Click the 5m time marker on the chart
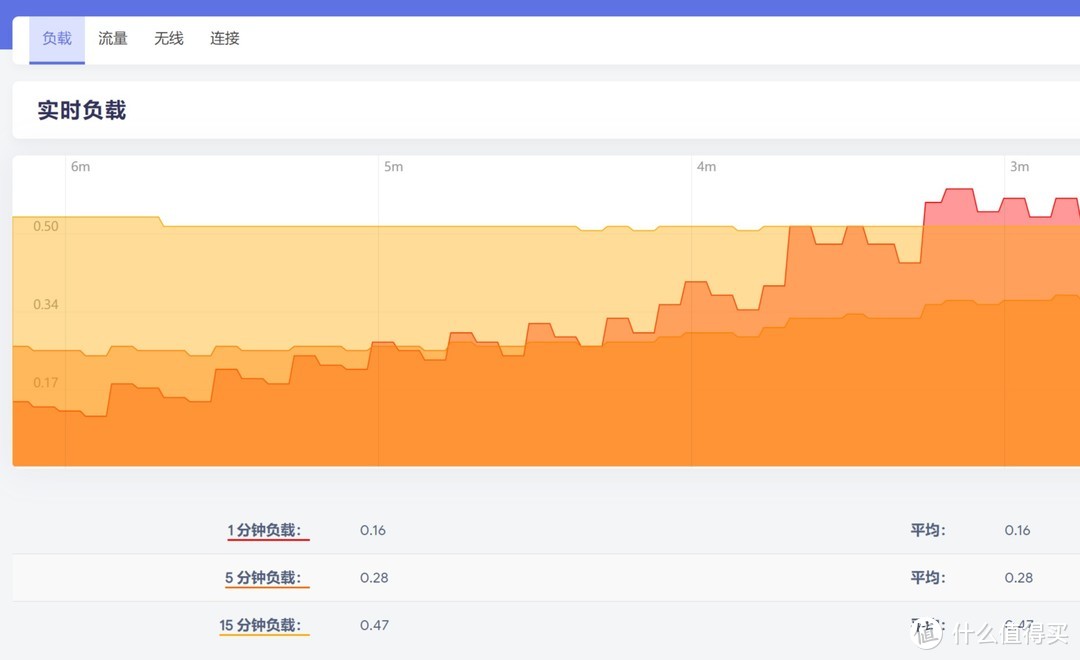This screenshot has width=1080, height=660. click(393, 167)
